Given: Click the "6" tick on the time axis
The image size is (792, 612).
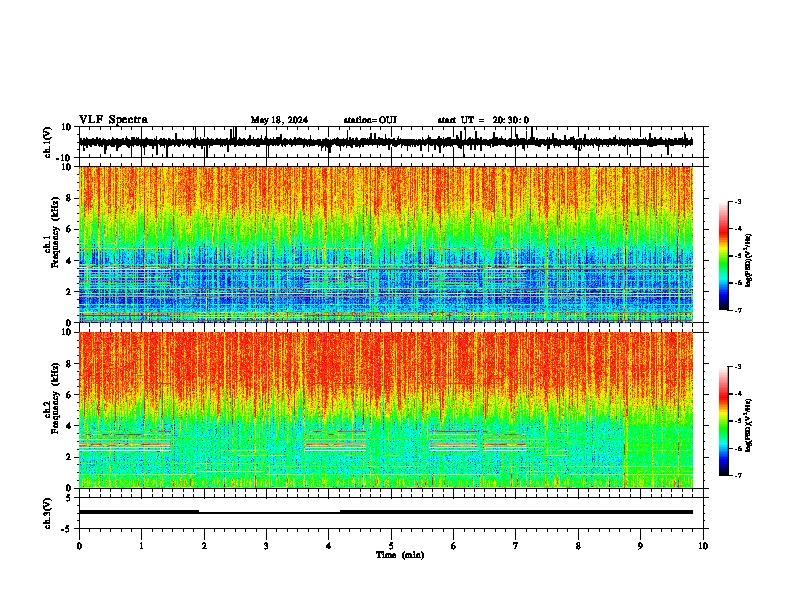Looking at the screenshot, I should pyautogui.click(x=454, y=546).
